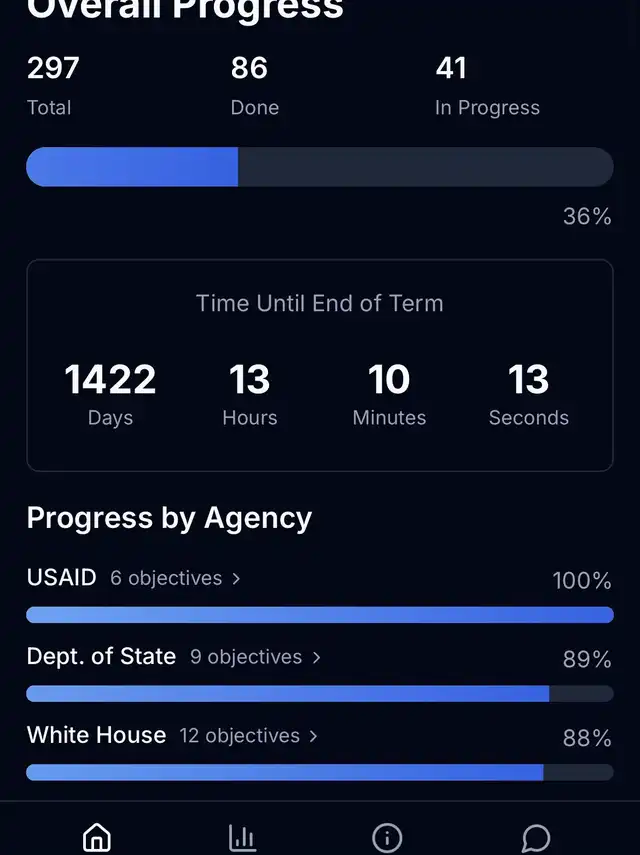
Task: Open the bar chart statistics icon
Action: point(242,837)
